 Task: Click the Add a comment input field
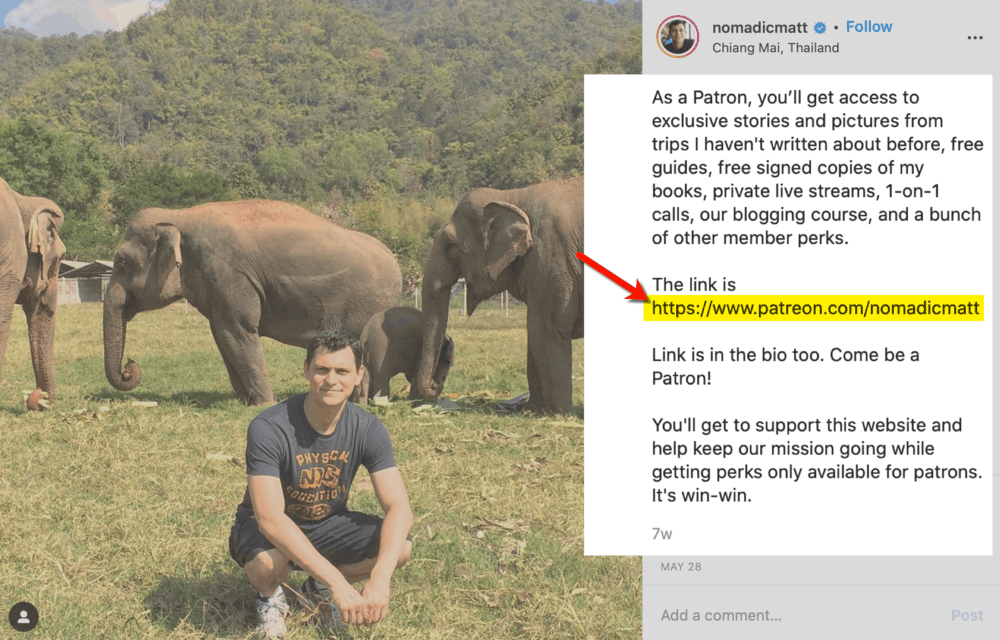721,615
